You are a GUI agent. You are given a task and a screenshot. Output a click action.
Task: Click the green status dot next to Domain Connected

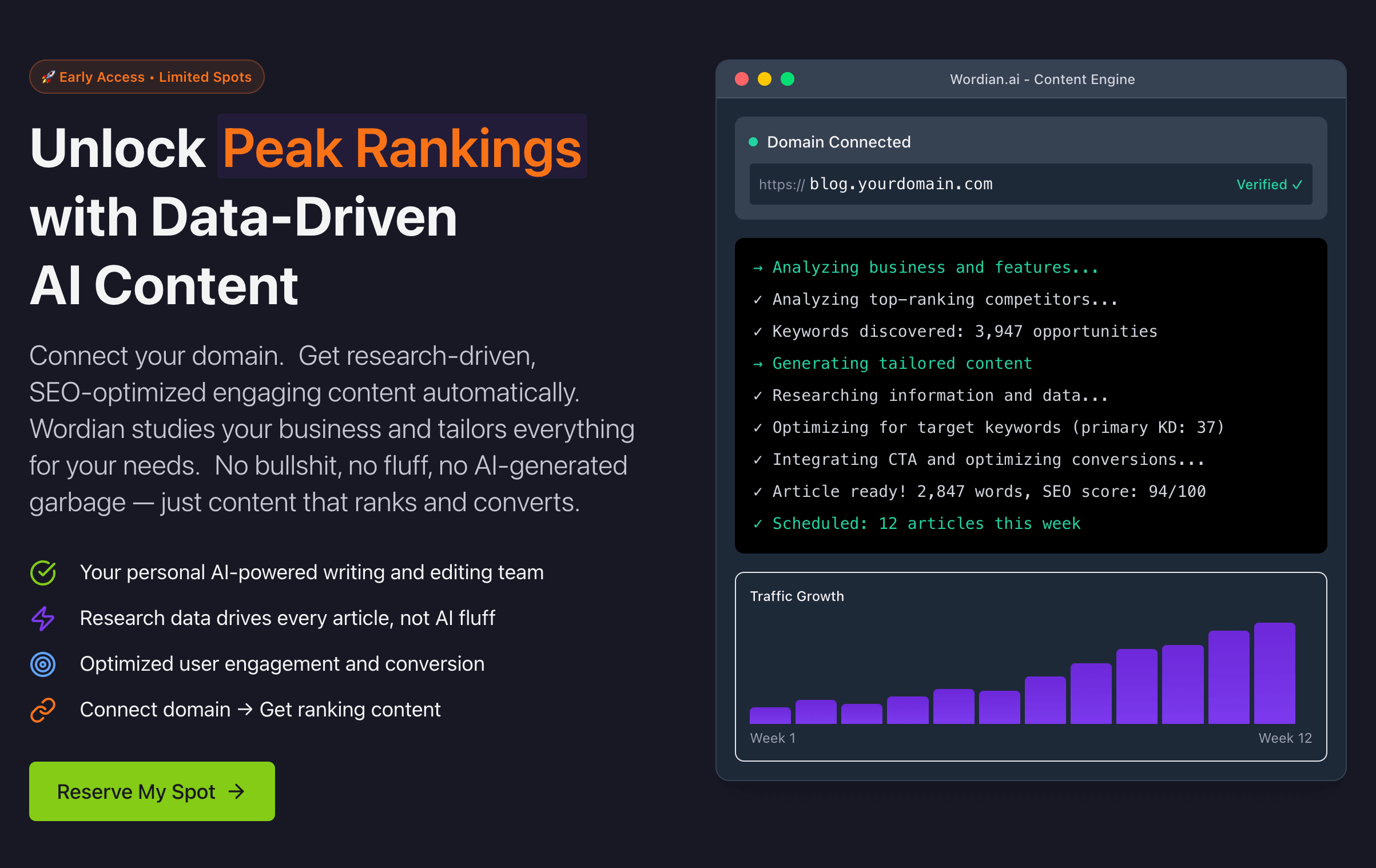(x=754, y=141)
